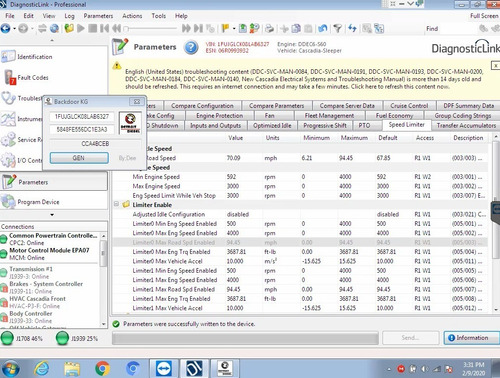Click the grey Forward navigation arrow
The image size is (500, 378).
tap(23, 29)
